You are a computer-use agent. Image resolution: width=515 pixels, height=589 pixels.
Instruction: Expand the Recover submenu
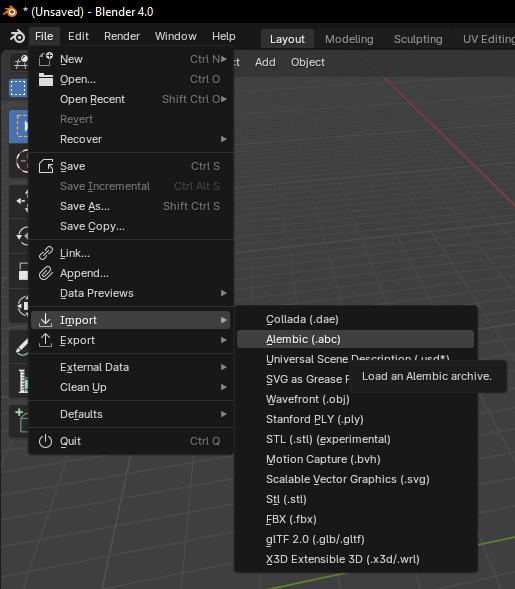(x=224, y=139)
